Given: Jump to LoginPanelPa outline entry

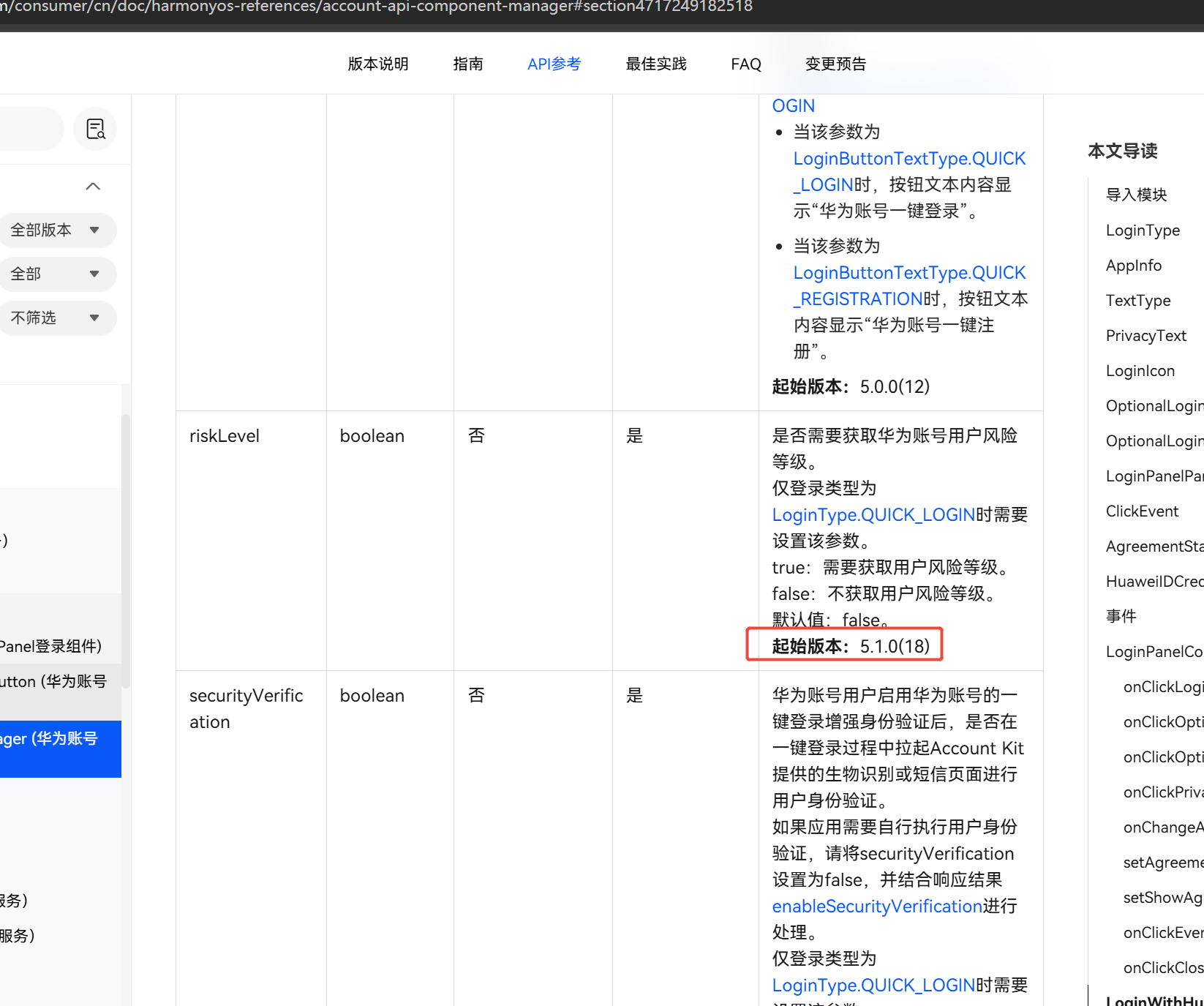Looking at the screenshot, I should tap(1154, 476).
